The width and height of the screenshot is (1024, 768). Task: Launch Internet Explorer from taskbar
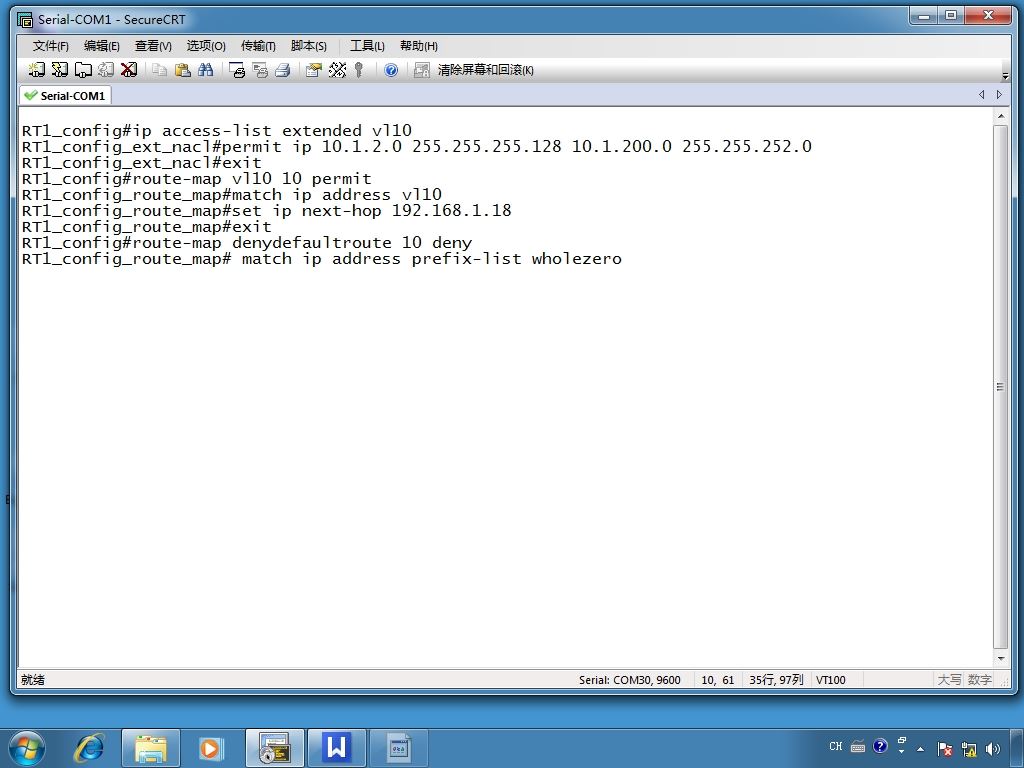(x=89, y=748)
